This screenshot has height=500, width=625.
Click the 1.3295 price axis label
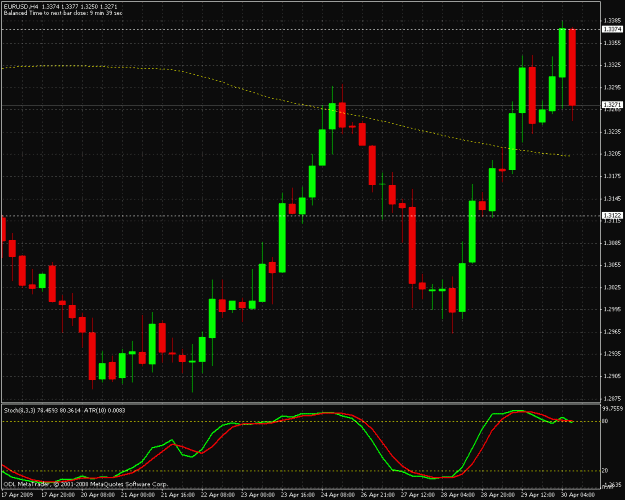[x=612, y=87]
